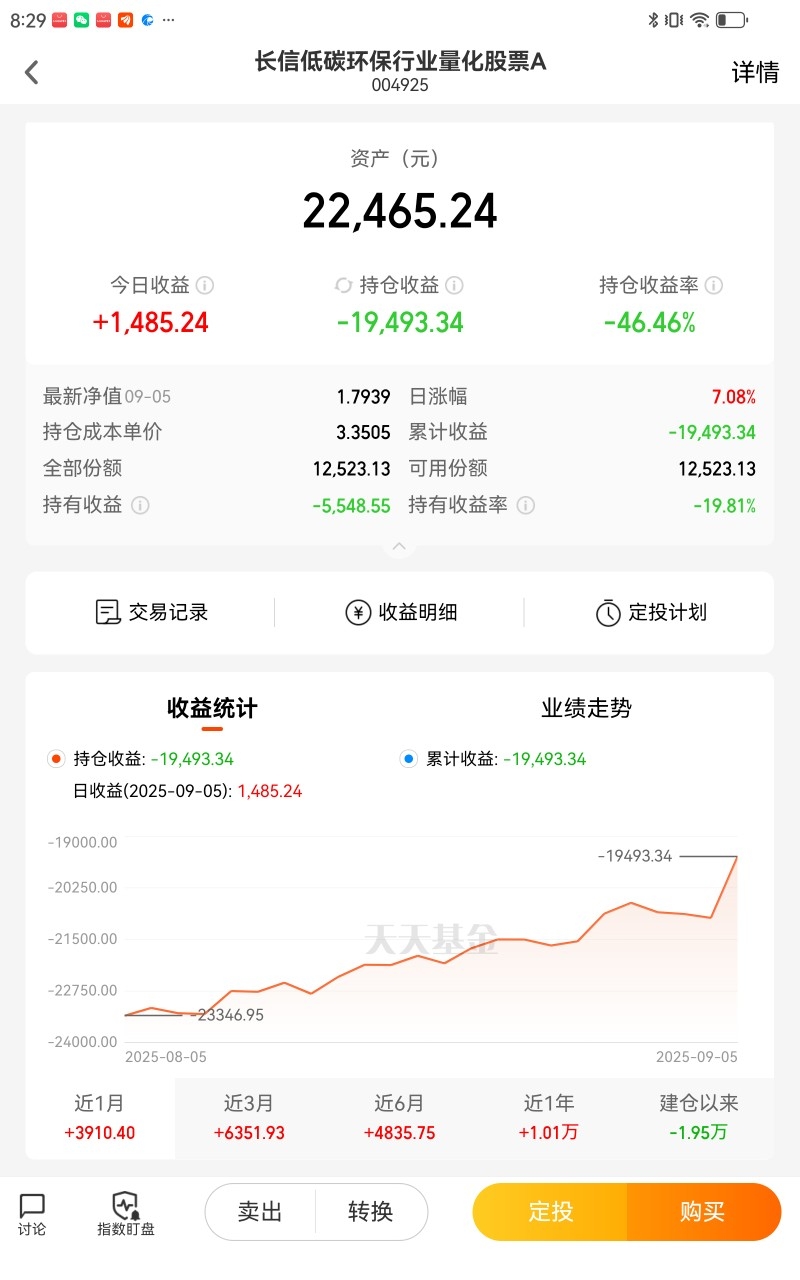This screenshot has height=1280, width=800.
Task: Tap the back arrow icon
Action: click(x=32, y=72)
